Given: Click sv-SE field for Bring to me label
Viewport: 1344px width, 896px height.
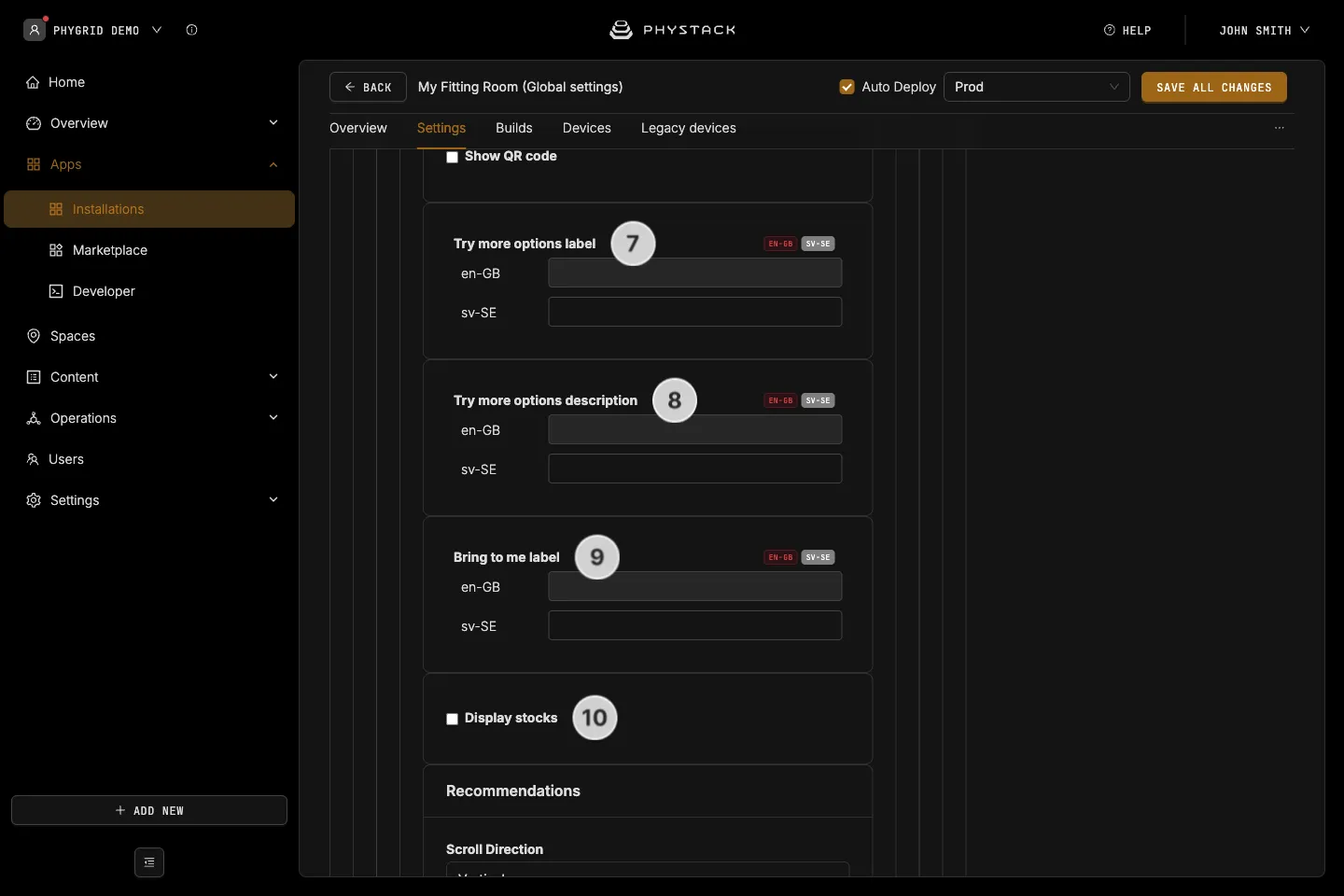Looking at the screenshot, I should (695, 625).
